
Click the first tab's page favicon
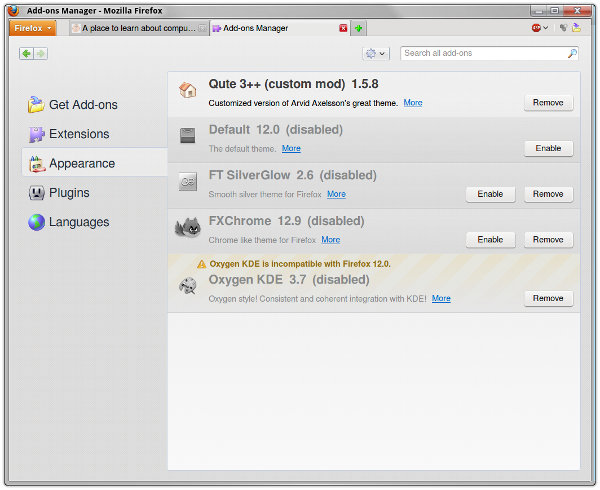coord(76,28)
